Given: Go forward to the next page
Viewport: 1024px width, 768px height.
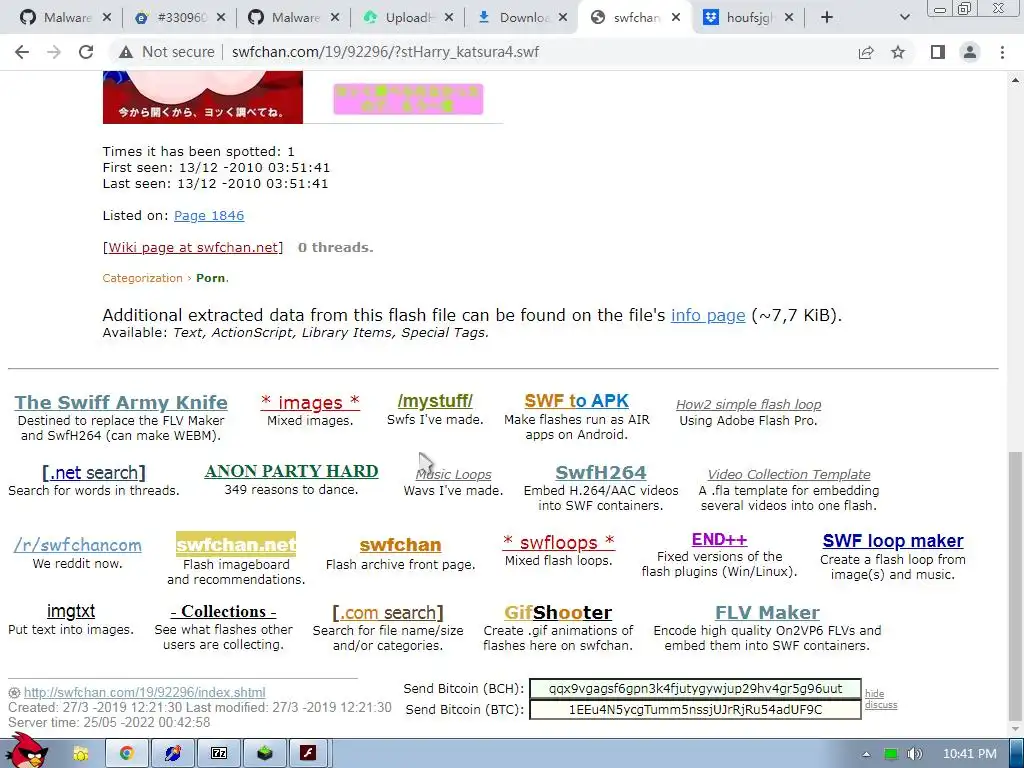Looking at the screenshot, I should [x=54, y=52].
